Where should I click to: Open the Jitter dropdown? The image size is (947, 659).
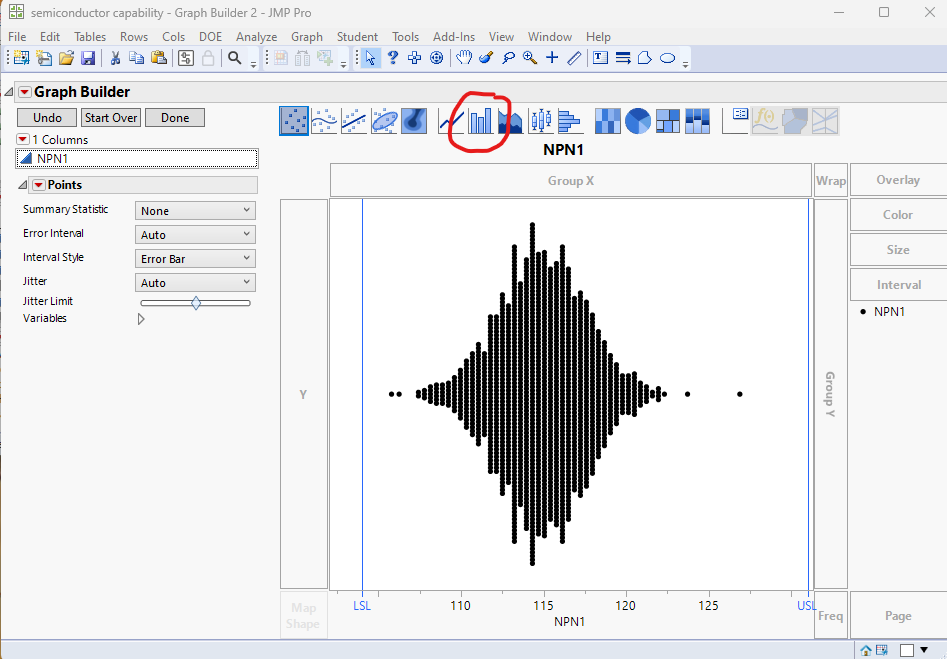[195, 283]
